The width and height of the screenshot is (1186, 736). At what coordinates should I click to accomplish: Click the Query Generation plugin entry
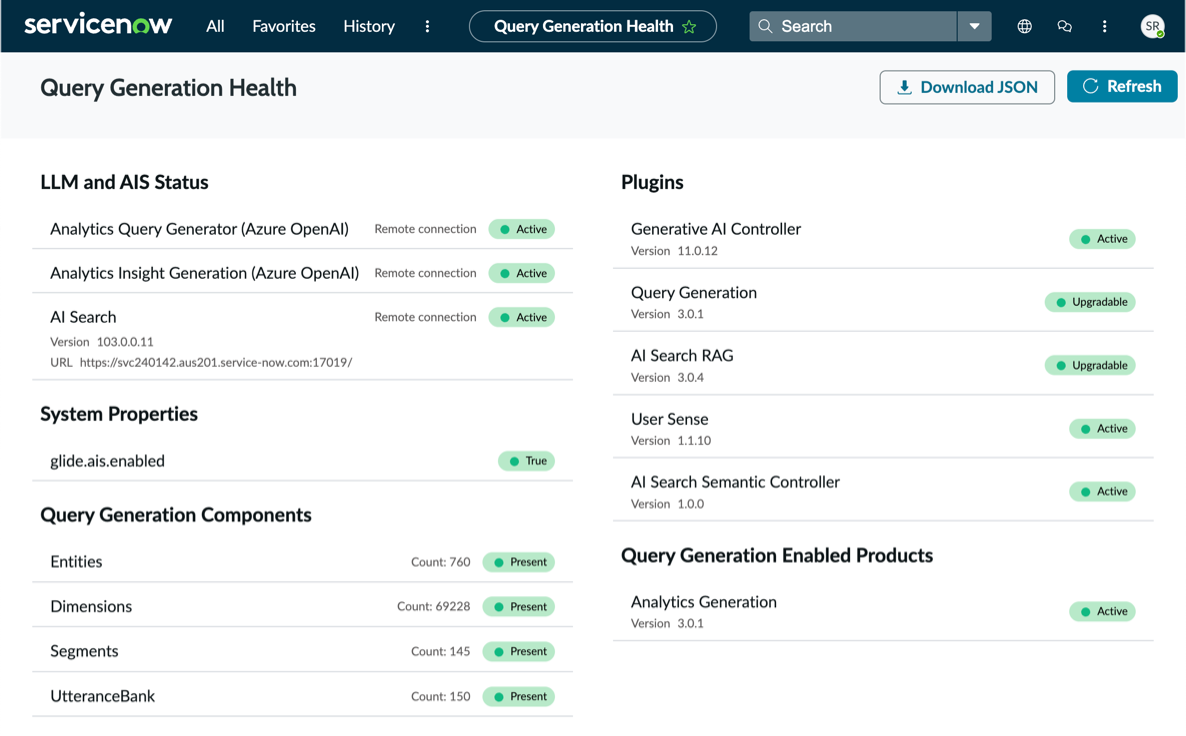pos(883,302)
